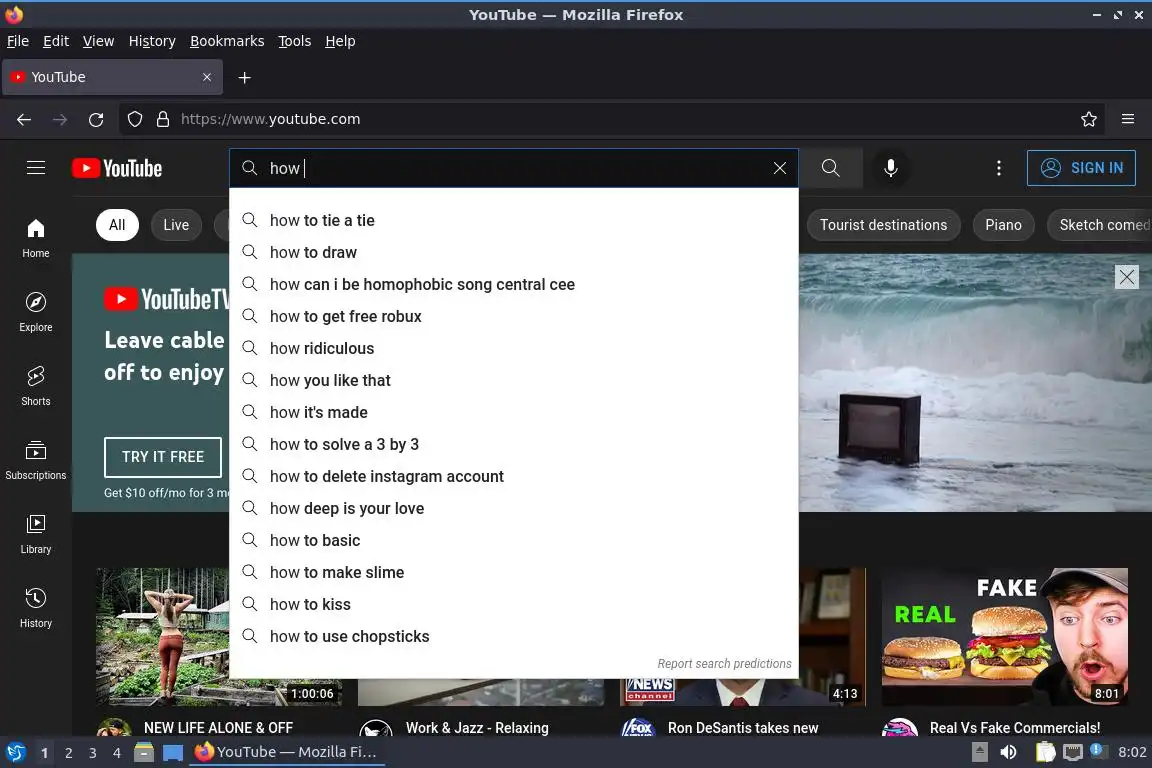
Task: Open the start menu icon in the taskbar
Action: coord(15,752)
